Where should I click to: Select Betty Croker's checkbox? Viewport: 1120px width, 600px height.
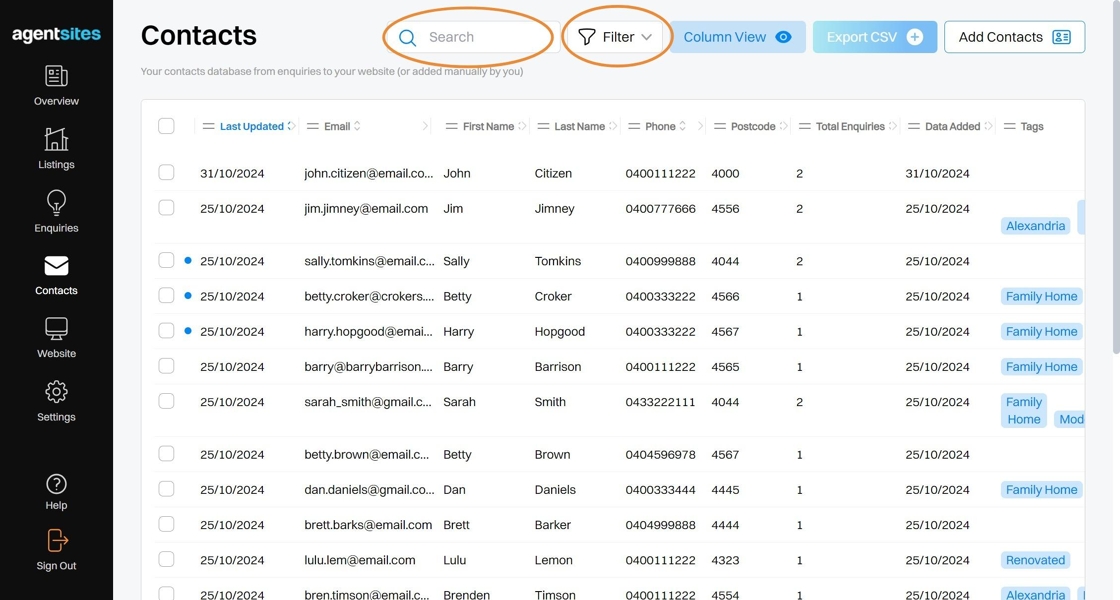[x=166, y=295]
